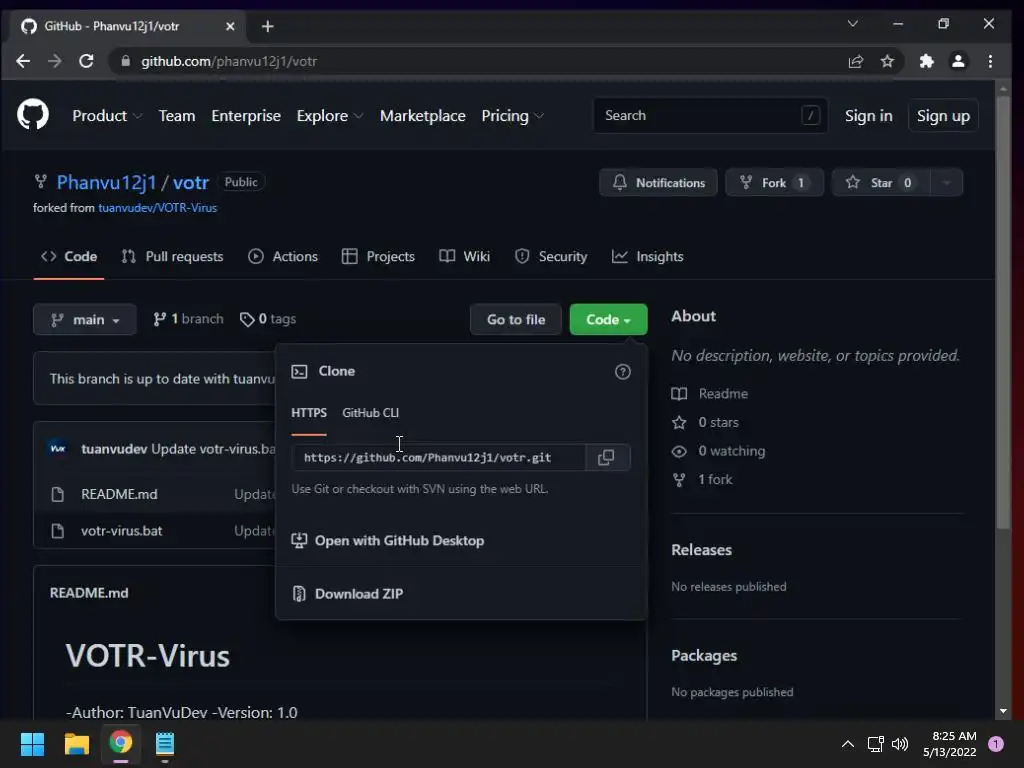Image resolution: width=1024 pixels, height=768 pixels.
Task: Open the Phanvu12j1 owner link
Action: point(106,182)
